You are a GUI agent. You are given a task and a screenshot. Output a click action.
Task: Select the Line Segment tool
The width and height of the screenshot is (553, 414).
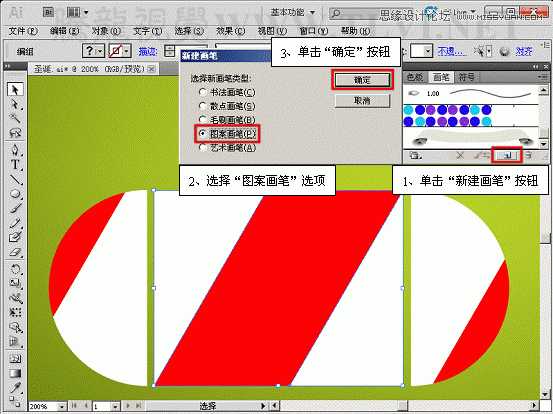click(x=15, y=179)
